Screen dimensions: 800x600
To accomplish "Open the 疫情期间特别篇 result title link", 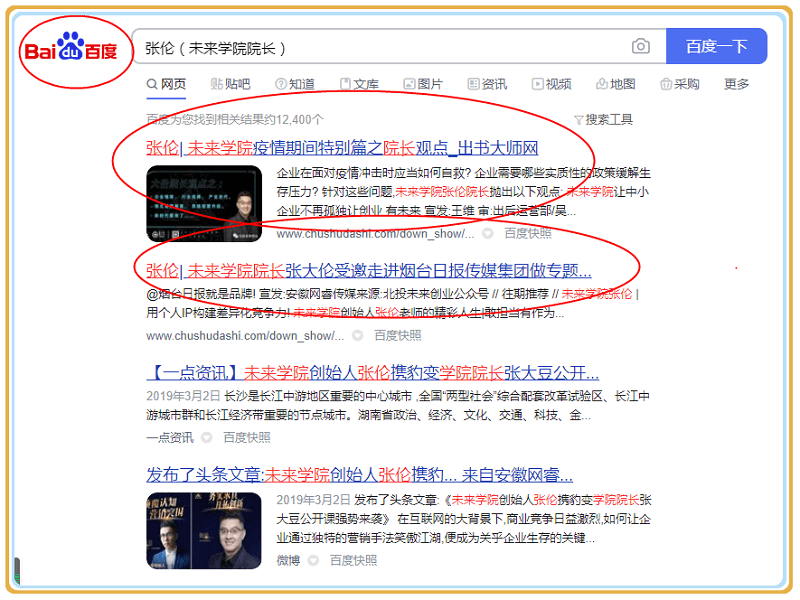I will [342, 148].
